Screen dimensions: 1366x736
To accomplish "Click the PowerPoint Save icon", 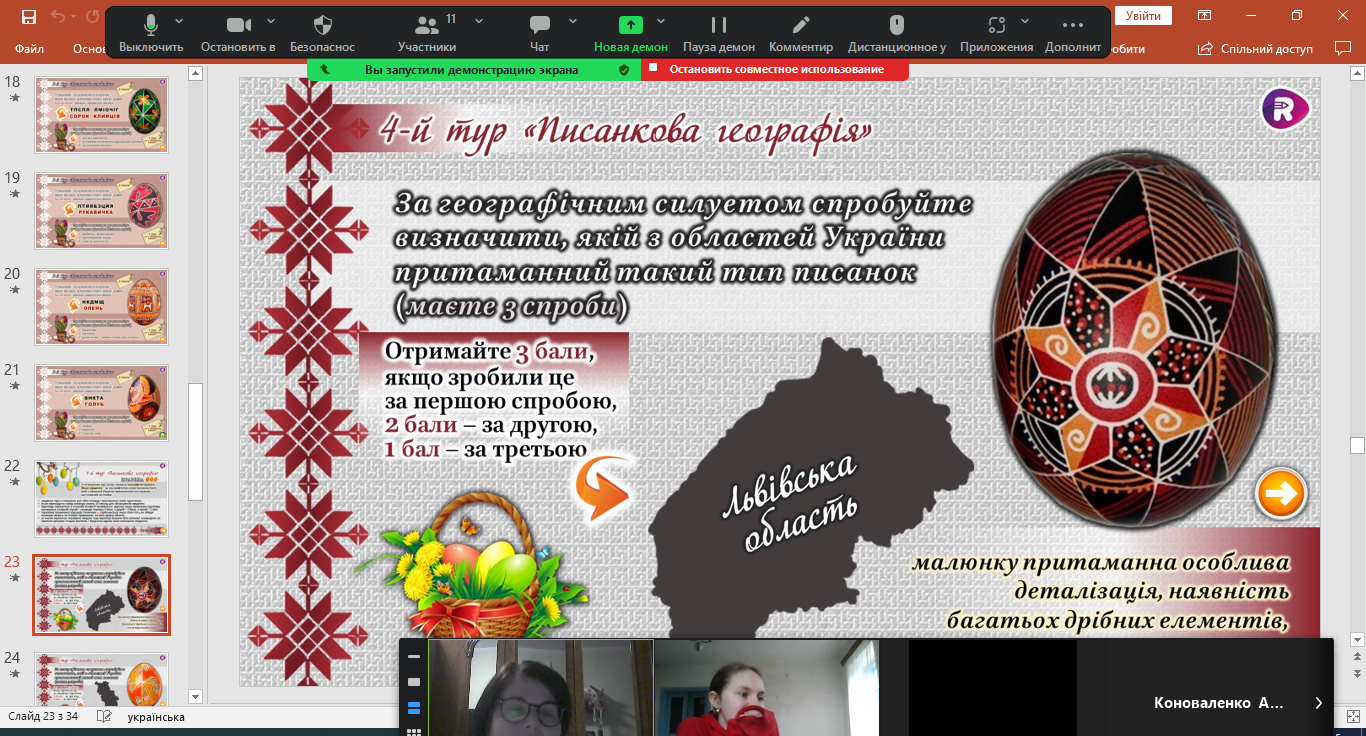I will point(29,16).
